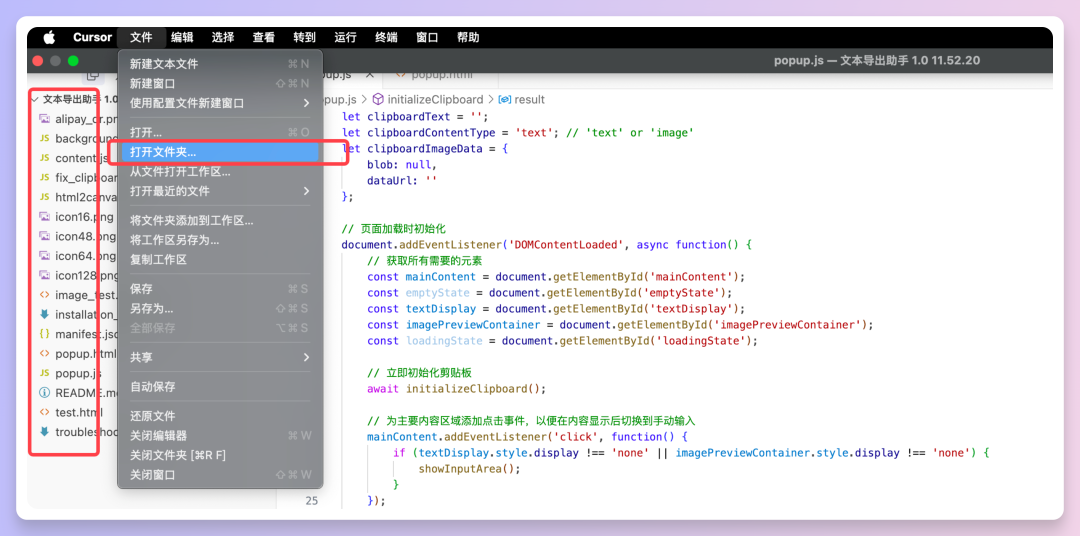This screenshot has height=536, width=1080.
Task: Select the popup.js JS file icon
Action: [44, 373]
